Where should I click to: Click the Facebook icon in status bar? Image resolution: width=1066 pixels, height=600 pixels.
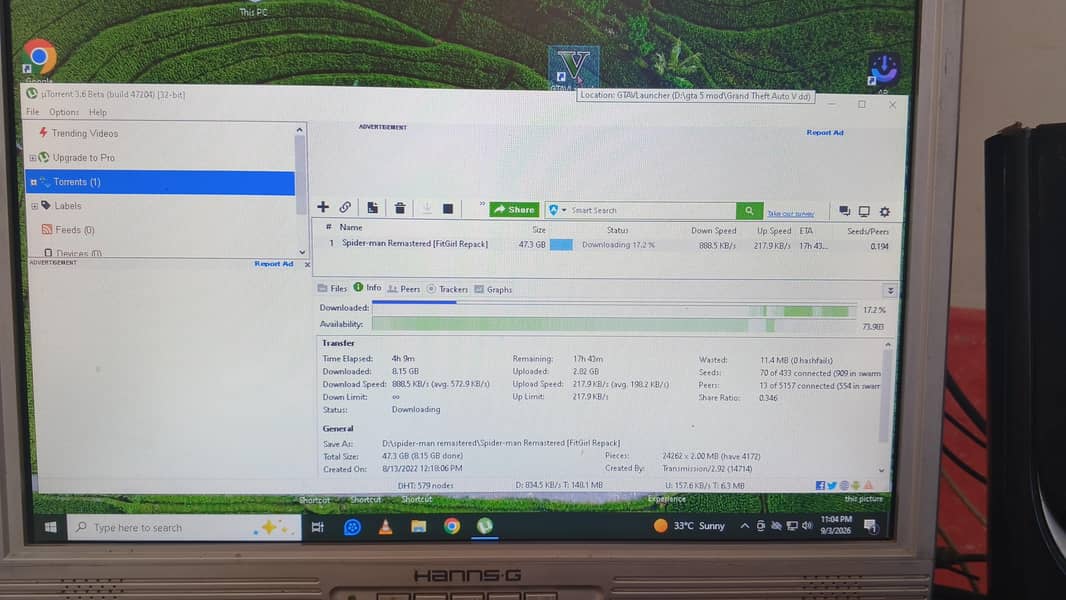(820, 486)
